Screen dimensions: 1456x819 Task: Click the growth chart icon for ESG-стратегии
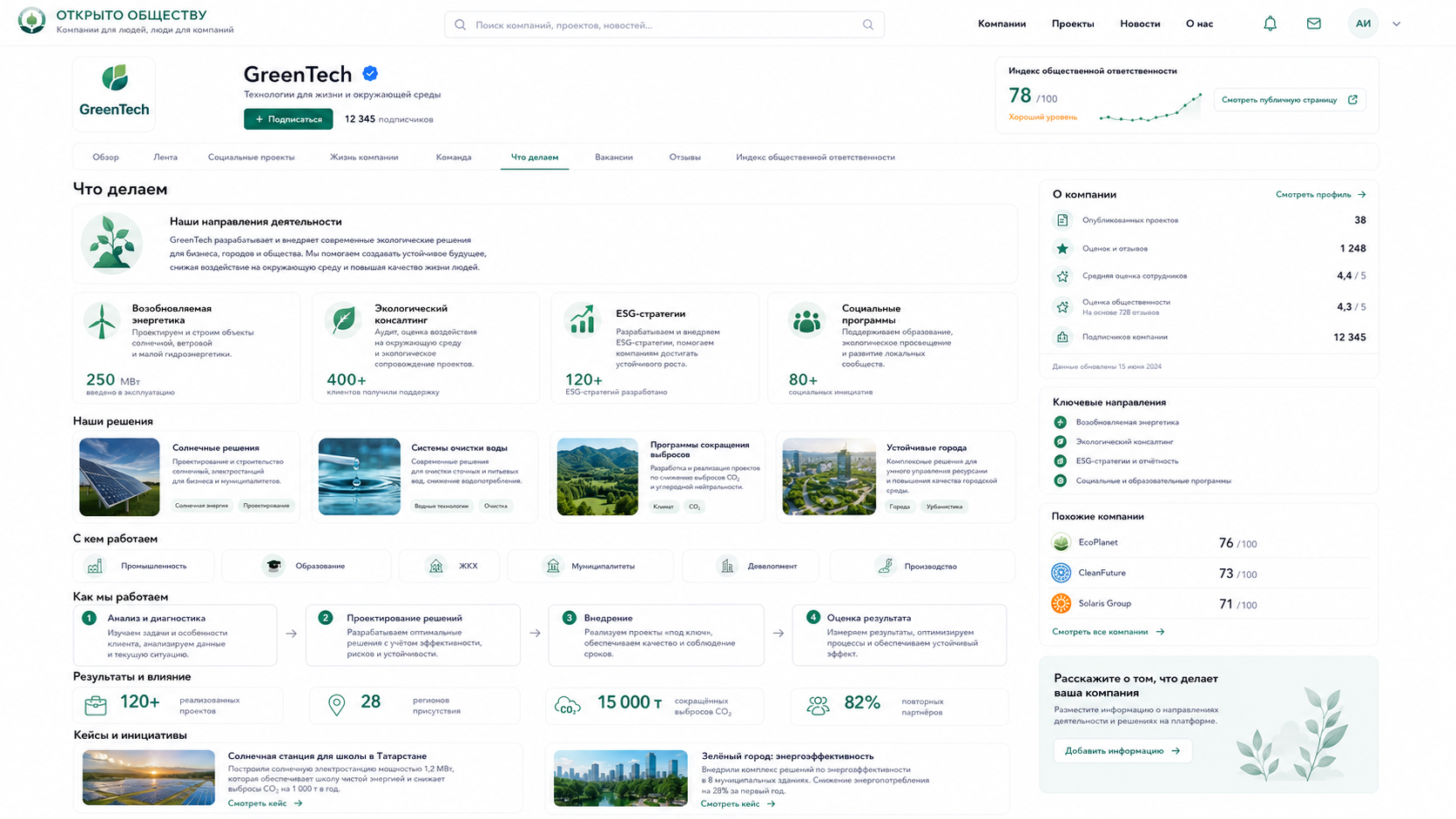point(582,319)
